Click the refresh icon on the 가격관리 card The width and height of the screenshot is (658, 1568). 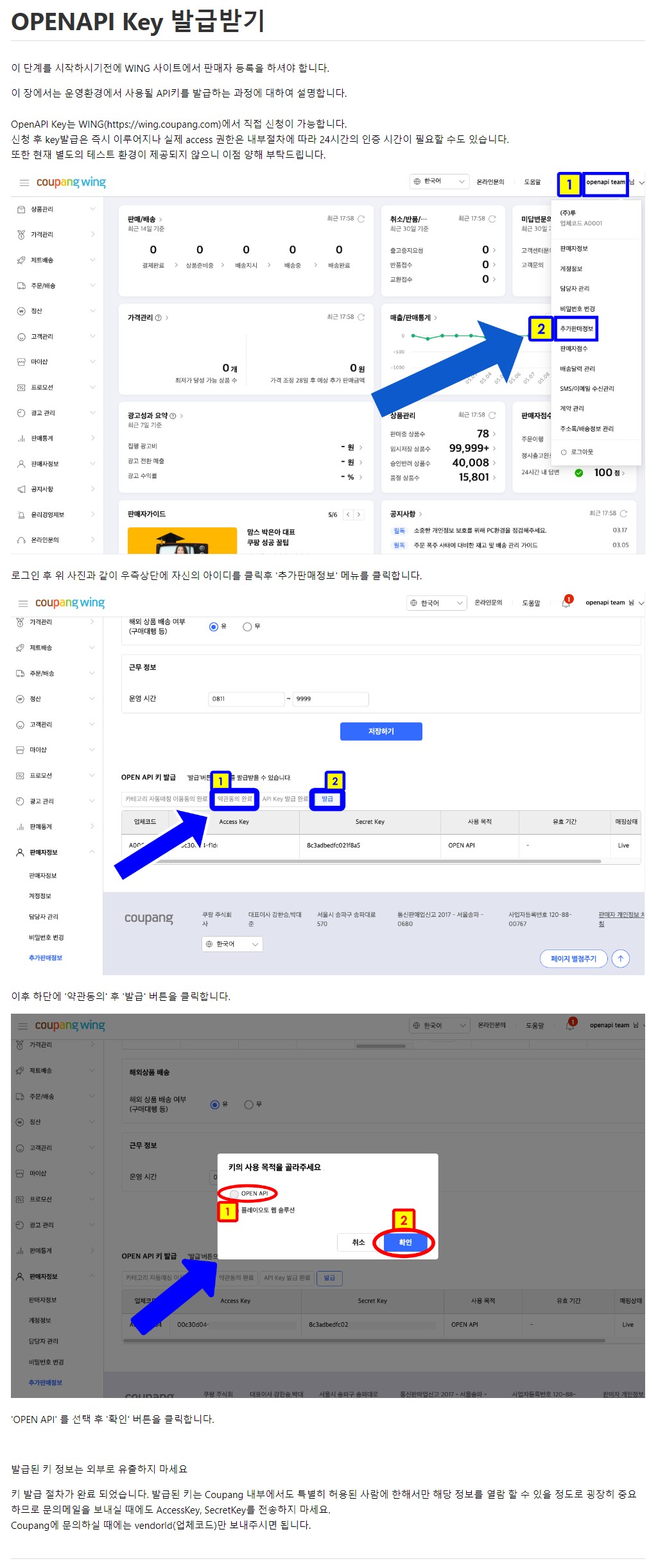tap(361, 317)
